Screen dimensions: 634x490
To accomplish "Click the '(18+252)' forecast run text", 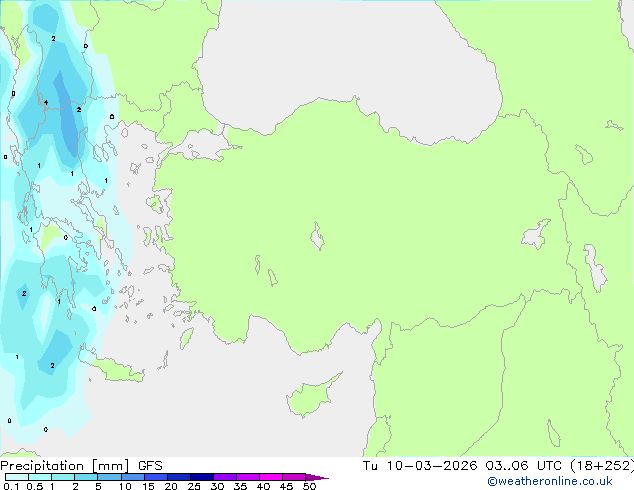I will pyautogui.click(x=602, y=466).
